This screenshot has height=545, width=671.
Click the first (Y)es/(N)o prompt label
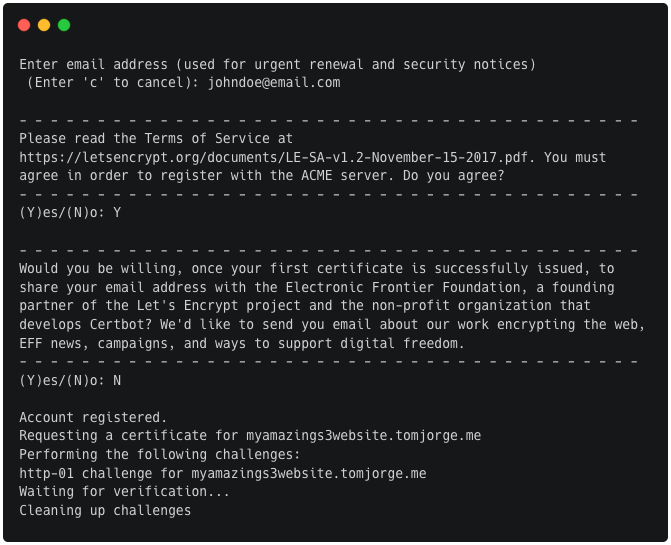tap(62, 213)
